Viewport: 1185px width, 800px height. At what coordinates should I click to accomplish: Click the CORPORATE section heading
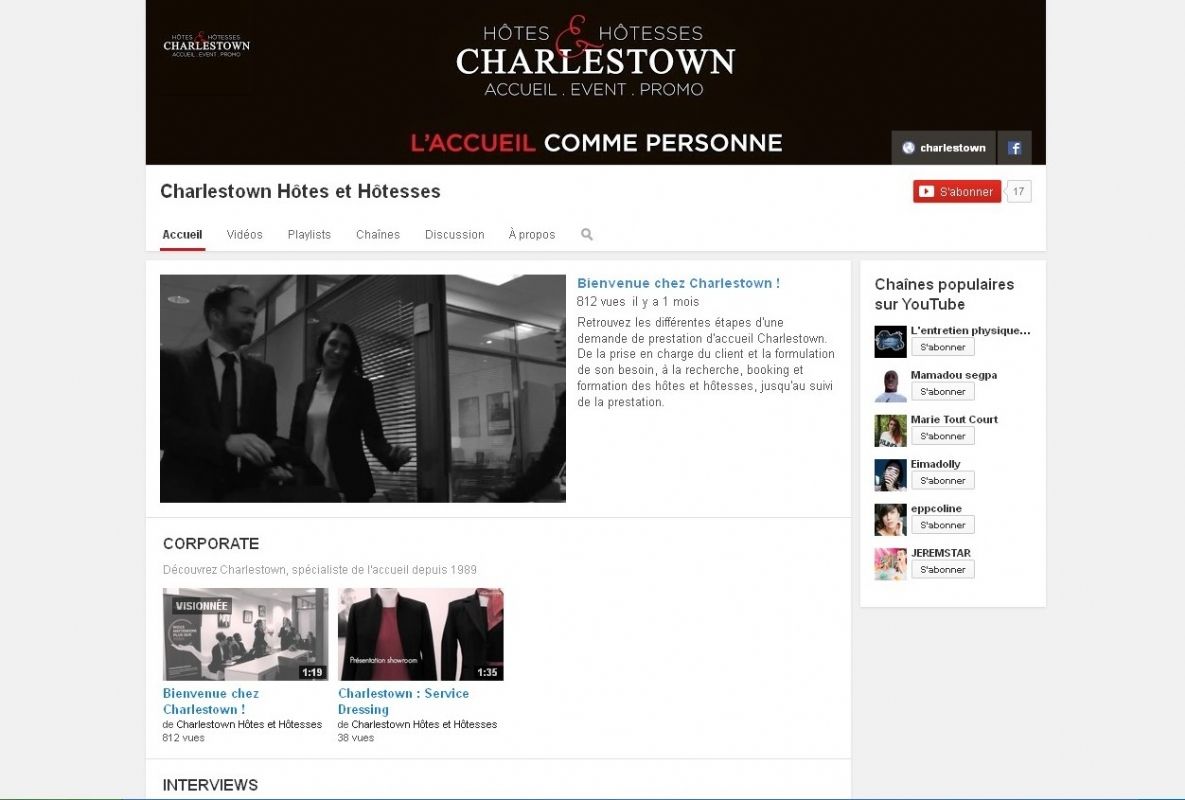pyautogui.click(x=211, y=544)
